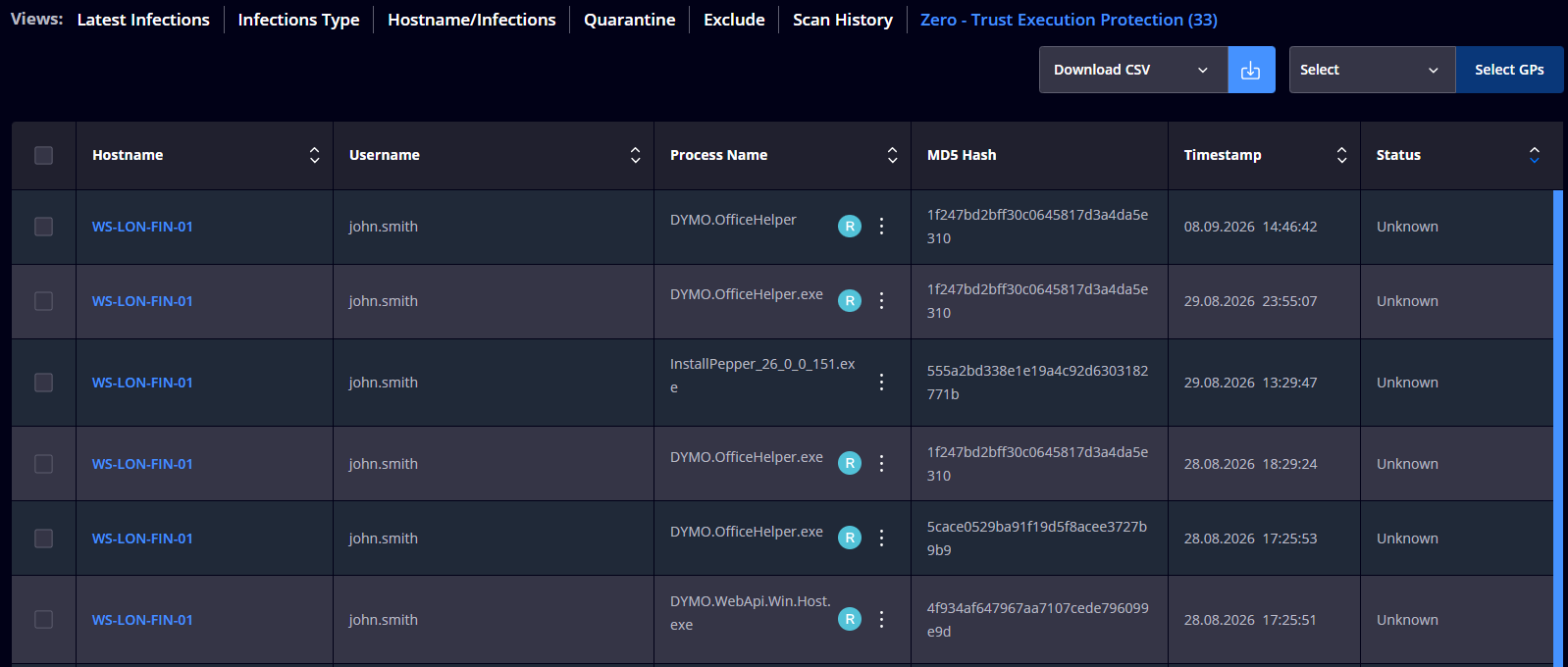Click R badge in the 18:29:24 row
Image resolution: width=1568 pixels, height=667 pixels.
(x=850, y=463)
